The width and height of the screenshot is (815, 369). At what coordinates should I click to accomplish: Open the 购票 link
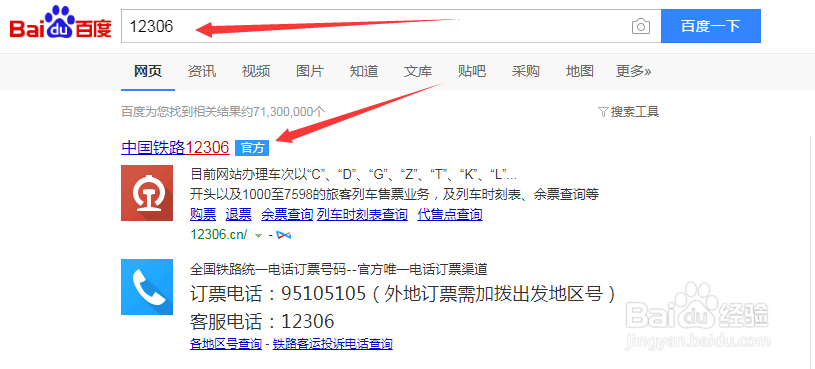[x=203, y=214]
